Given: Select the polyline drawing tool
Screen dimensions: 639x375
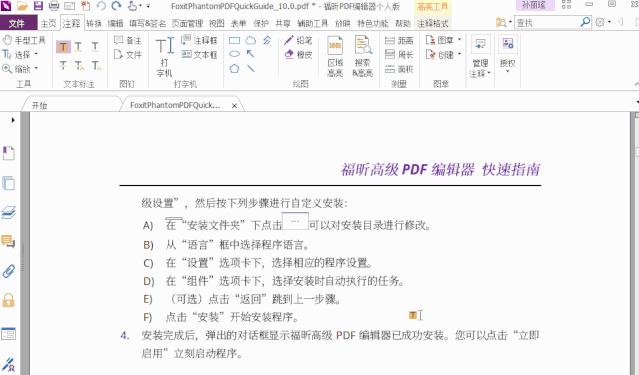Looking at the screenshot, I should (267, 40).
